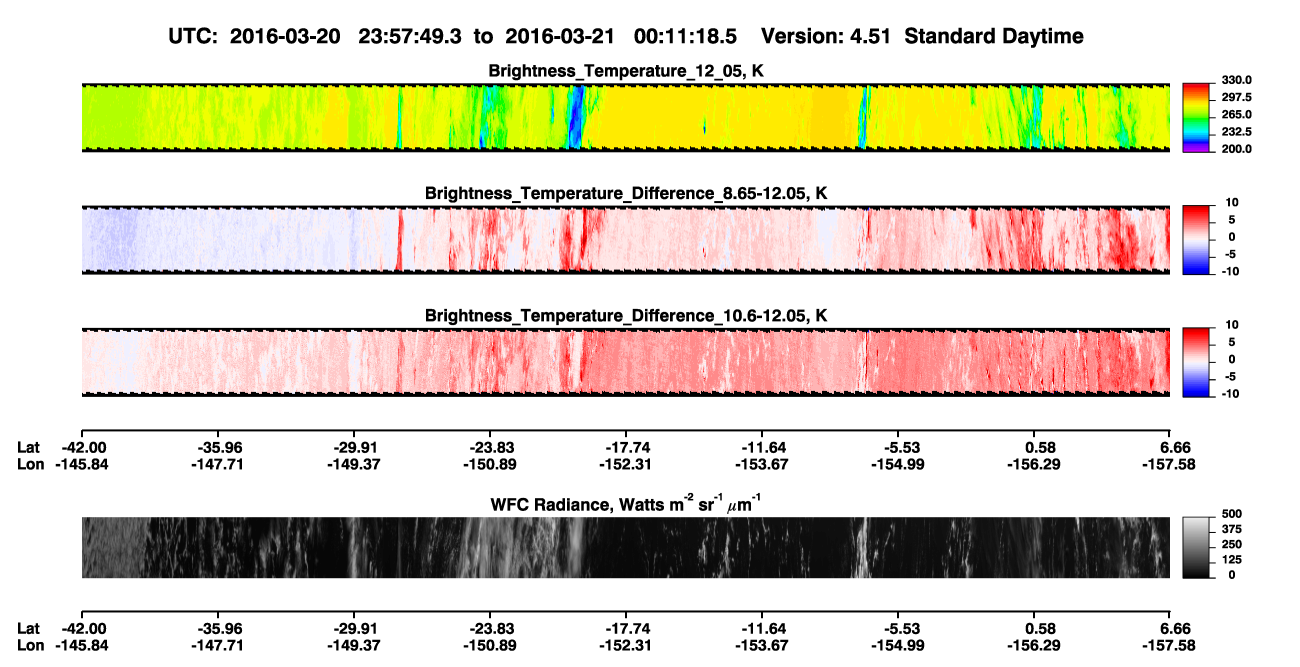The width and height of the screenshot is (1300, 667).
Task: Click the start time '23:57:49.3'
Action: (x=409, y=36)
